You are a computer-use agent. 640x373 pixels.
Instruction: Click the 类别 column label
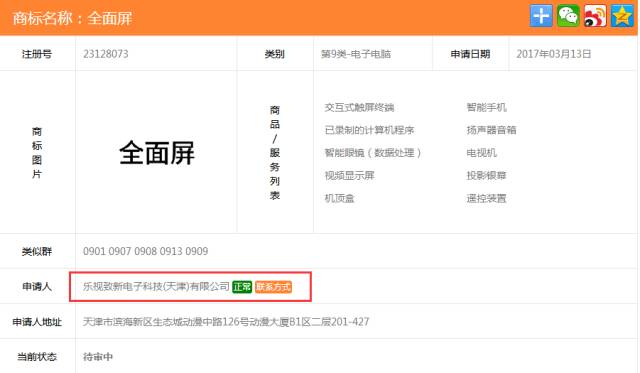(275, 54)
